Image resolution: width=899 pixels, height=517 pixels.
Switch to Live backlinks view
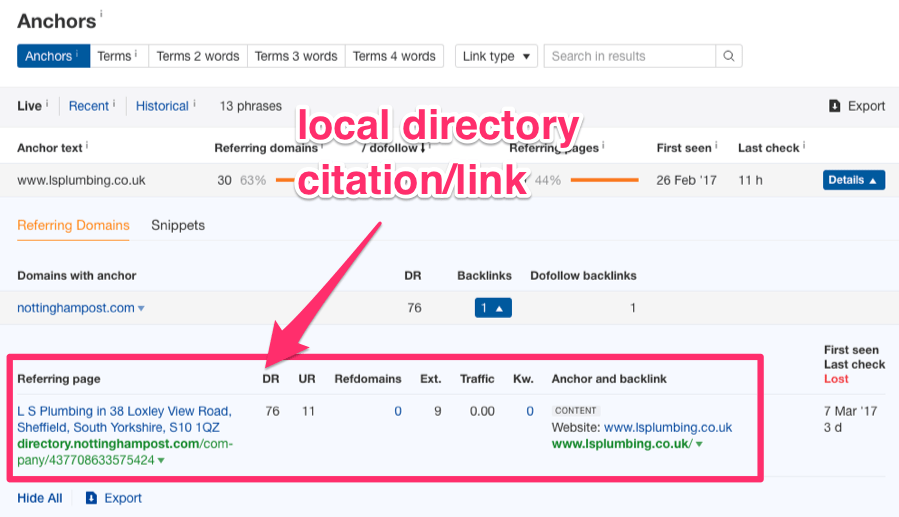click(x=29, y=106)
